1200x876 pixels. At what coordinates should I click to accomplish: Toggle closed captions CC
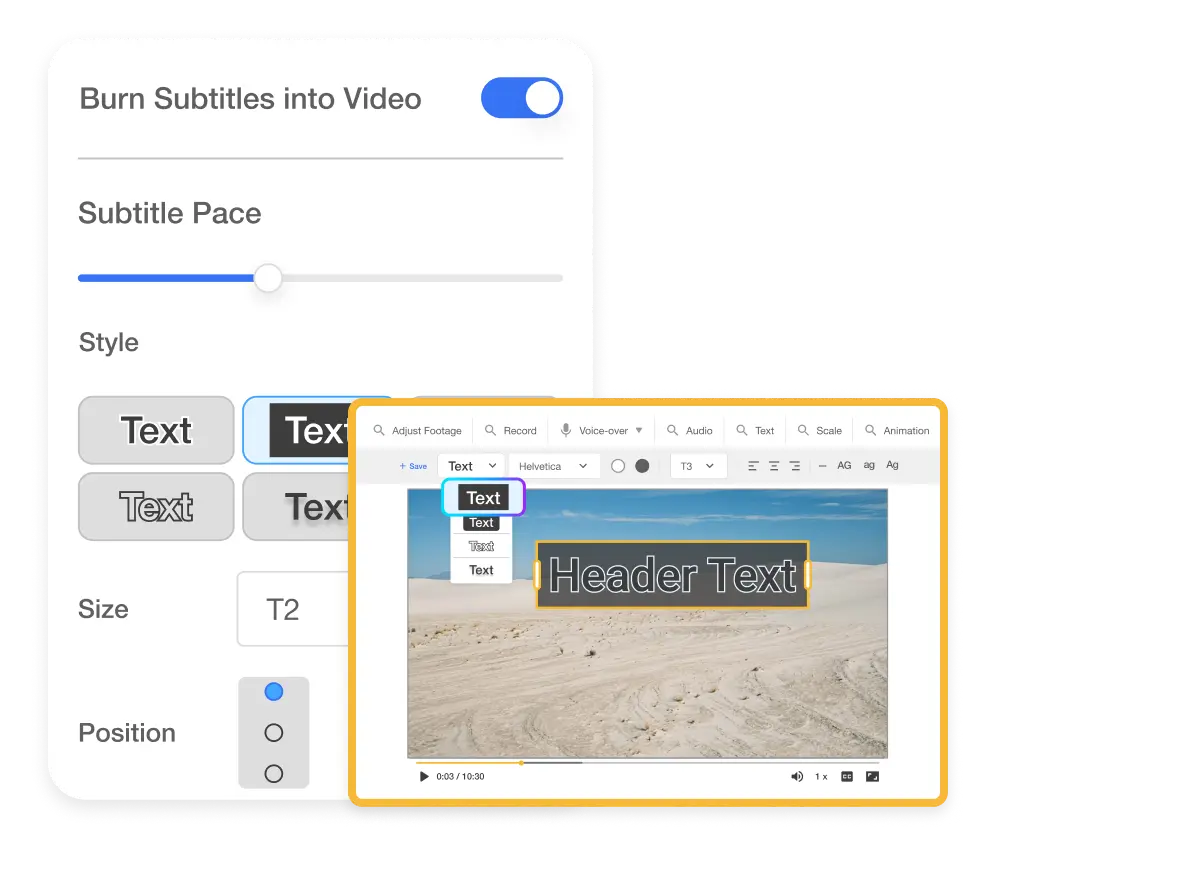pos(847,776)
